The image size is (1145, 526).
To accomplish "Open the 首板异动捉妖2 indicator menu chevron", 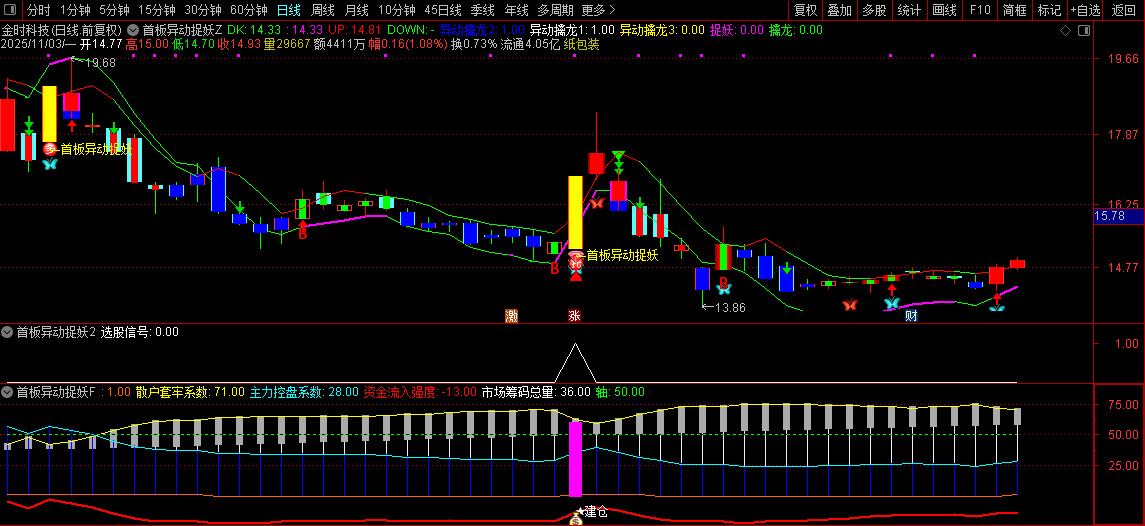I will coord(7,332).
